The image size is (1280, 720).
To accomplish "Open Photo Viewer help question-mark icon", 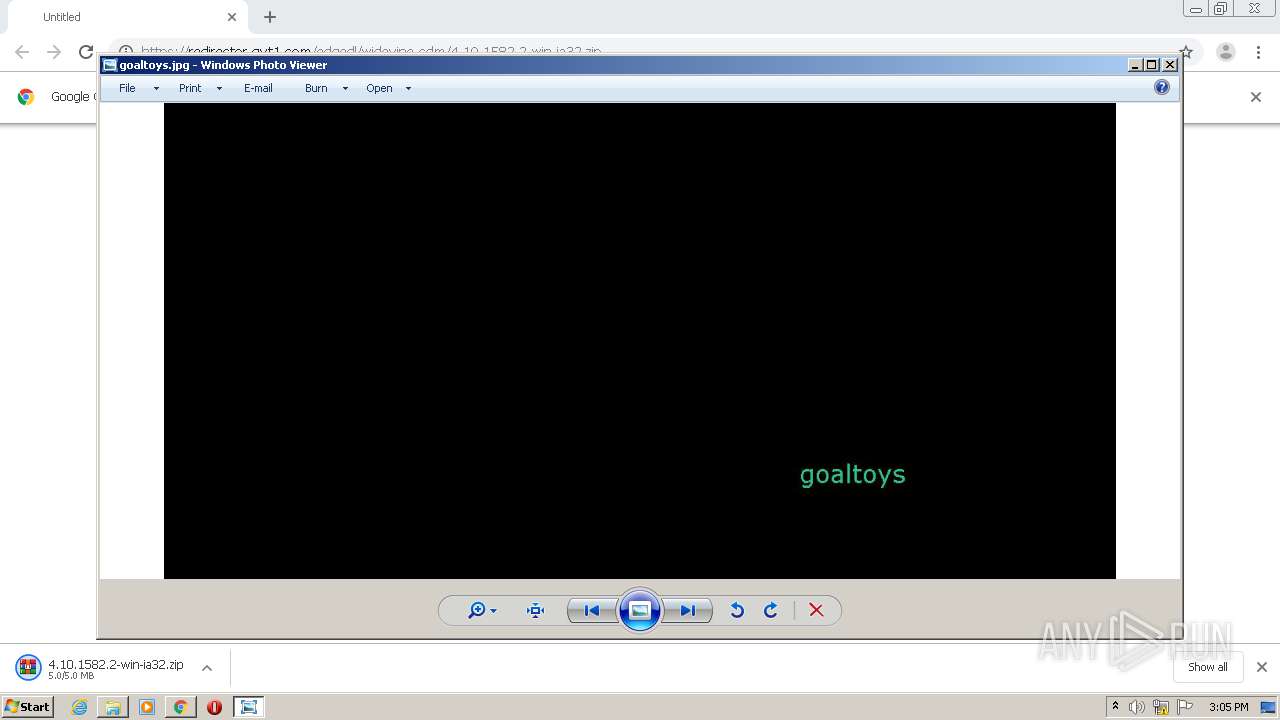I will tap(1161, 87).
